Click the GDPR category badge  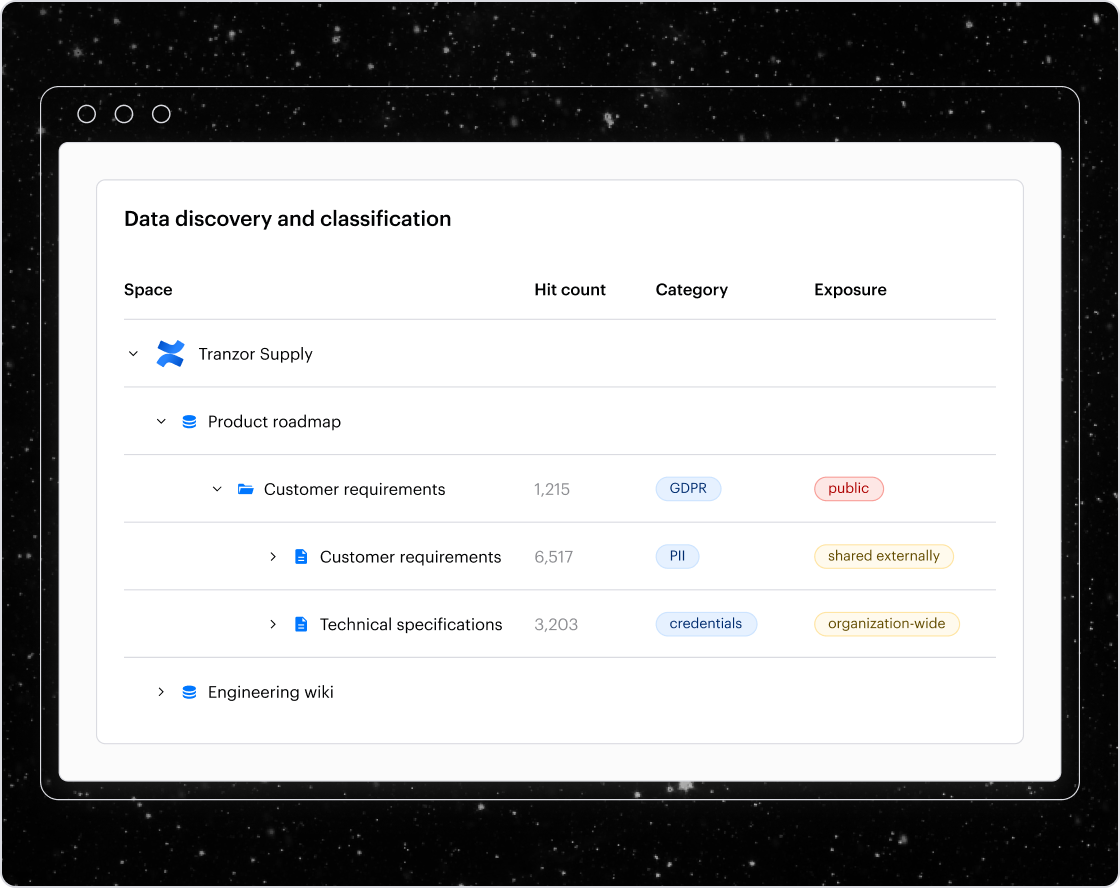click(688, 488)
